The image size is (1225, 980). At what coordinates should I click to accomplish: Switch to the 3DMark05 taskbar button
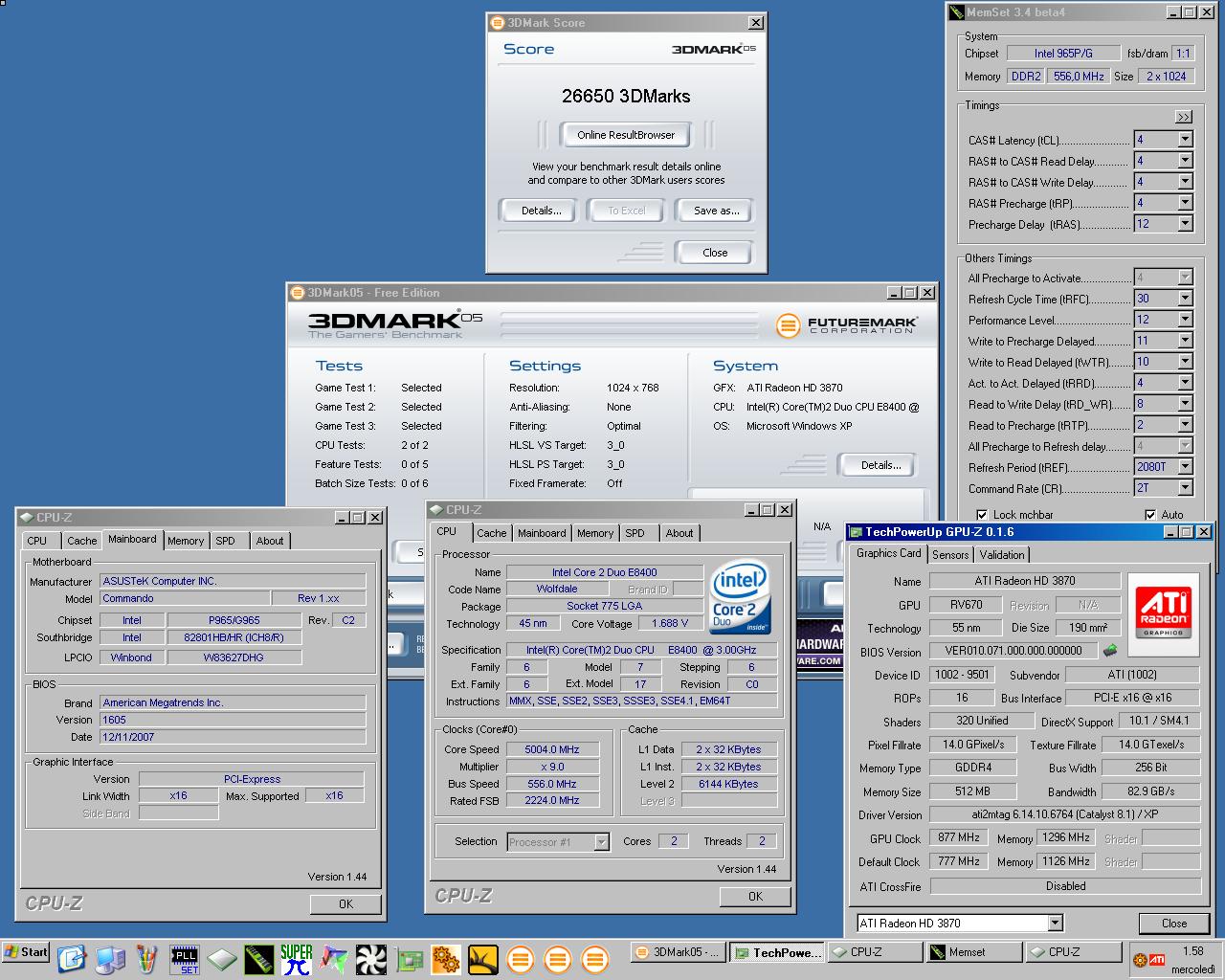tap(677, 952)
